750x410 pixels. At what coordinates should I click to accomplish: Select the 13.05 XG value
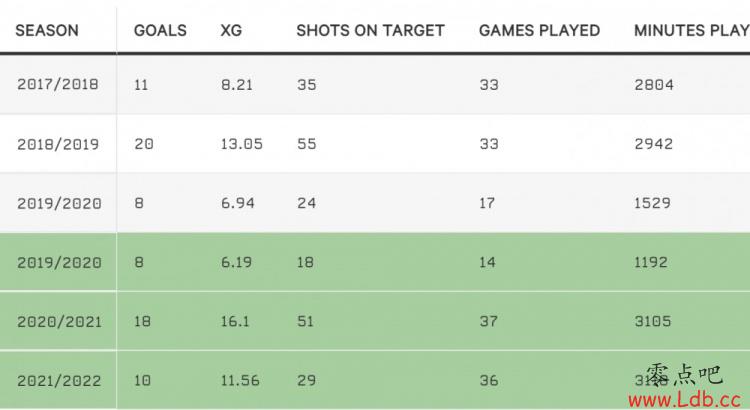tap(242, 144)
